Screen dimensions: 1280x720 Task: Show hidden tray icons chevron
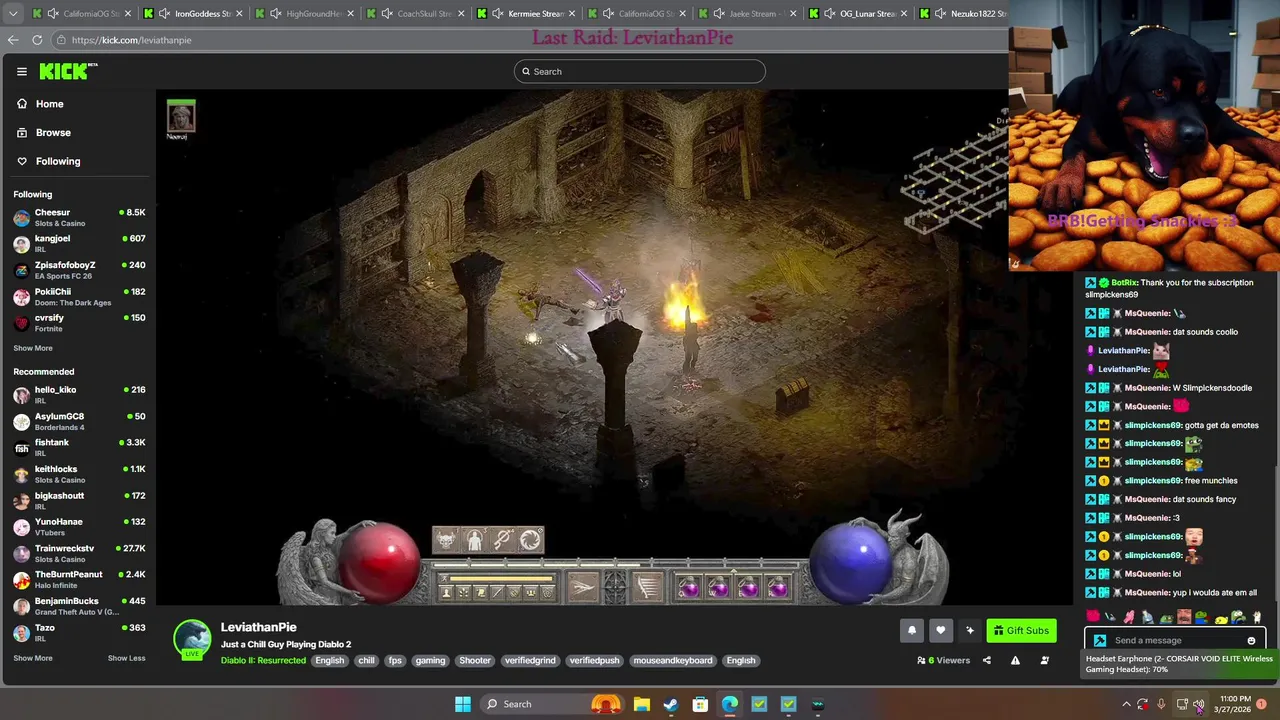[x=1126, y=704]
